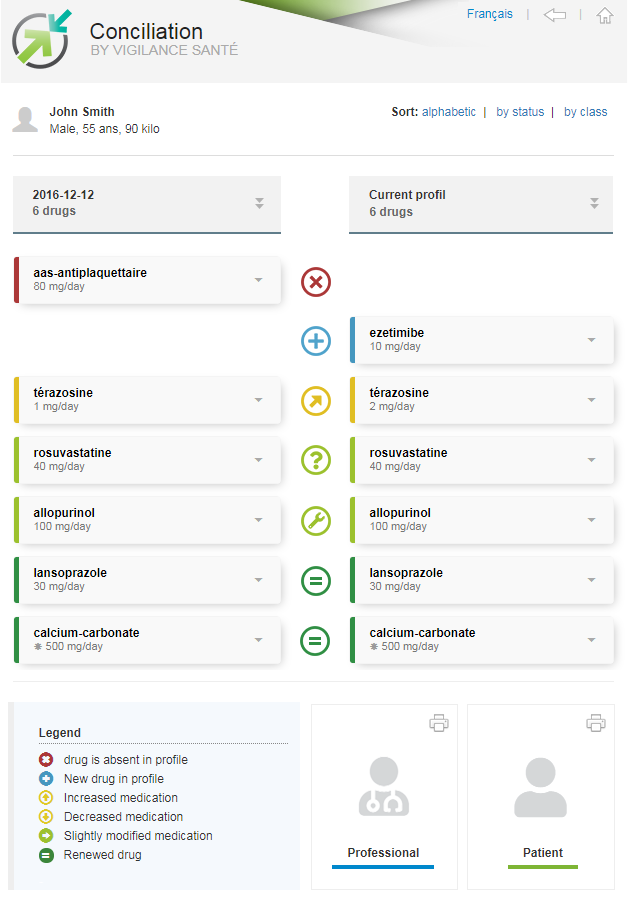The image size is (628, 902).
Task: Print the Patient report via printer icon
Action: coord(596,723)
